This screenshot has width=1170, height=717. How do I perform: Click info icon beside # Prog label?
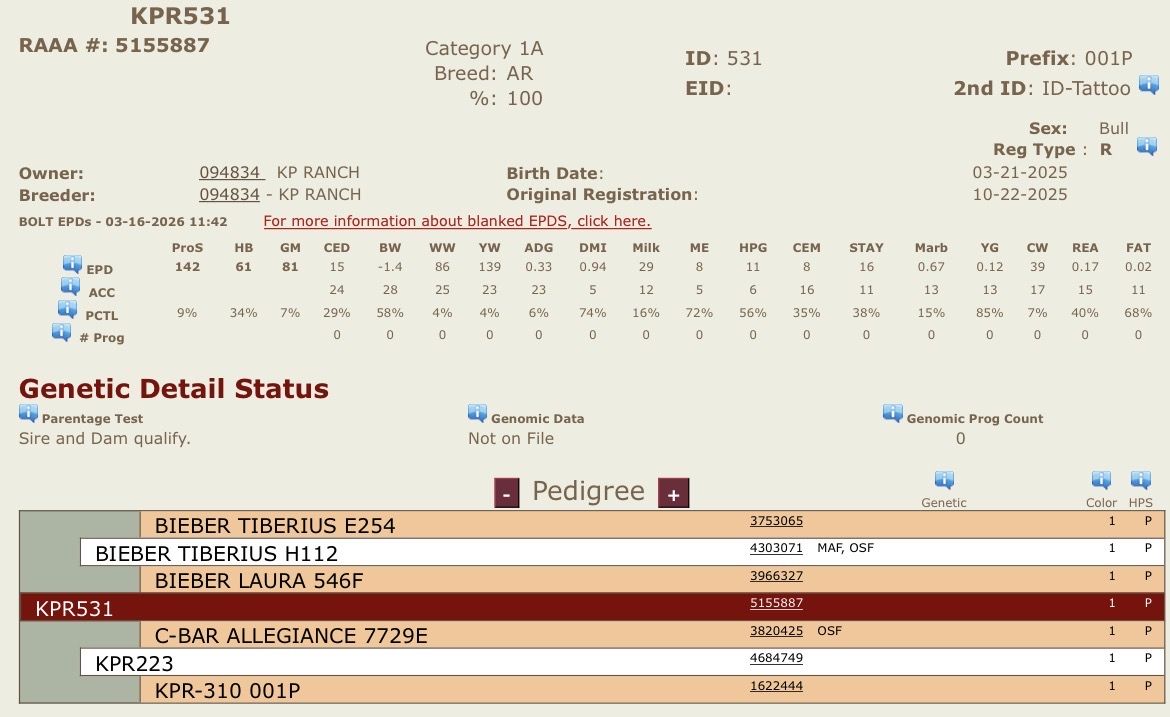point(62,332)
